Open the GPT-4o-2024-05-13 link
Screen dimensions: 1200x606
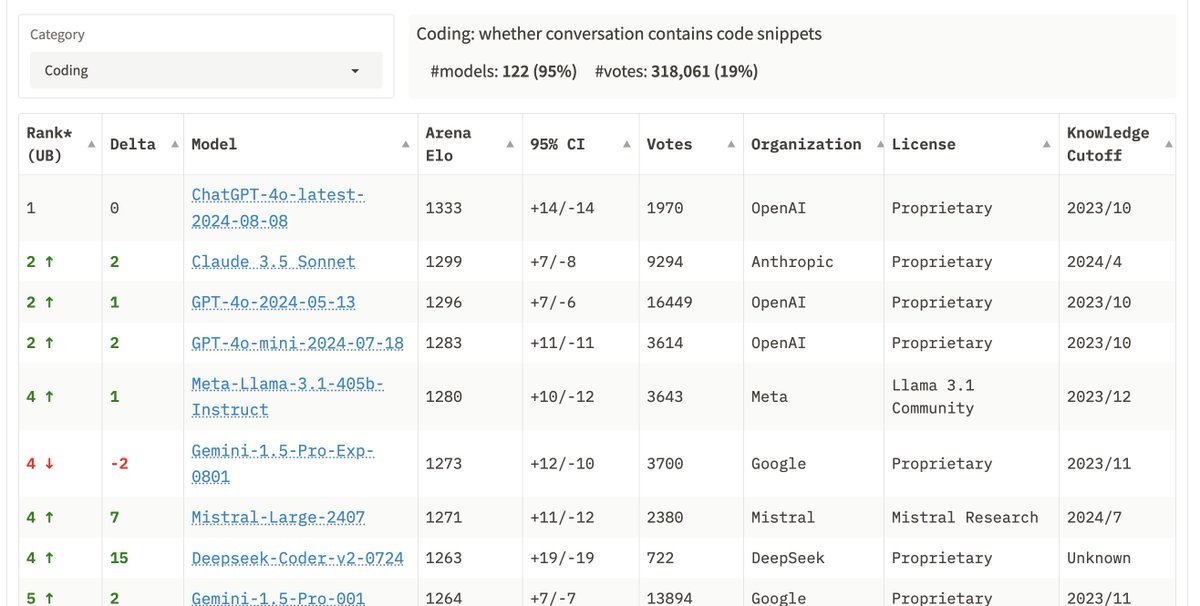[x=273, y=302]
